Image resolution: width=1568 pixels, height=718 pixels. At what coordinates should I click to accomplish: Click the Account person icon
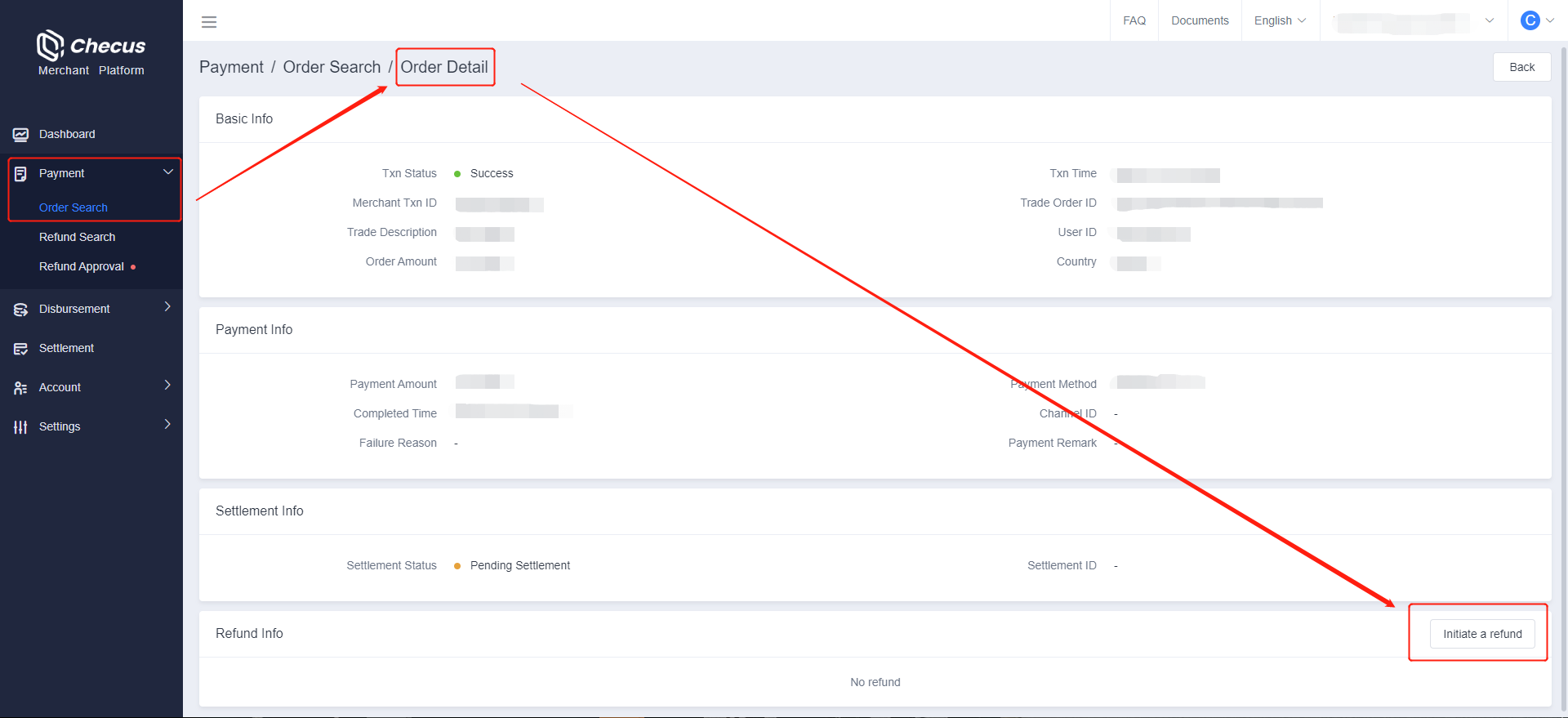(x=20, y=388)
